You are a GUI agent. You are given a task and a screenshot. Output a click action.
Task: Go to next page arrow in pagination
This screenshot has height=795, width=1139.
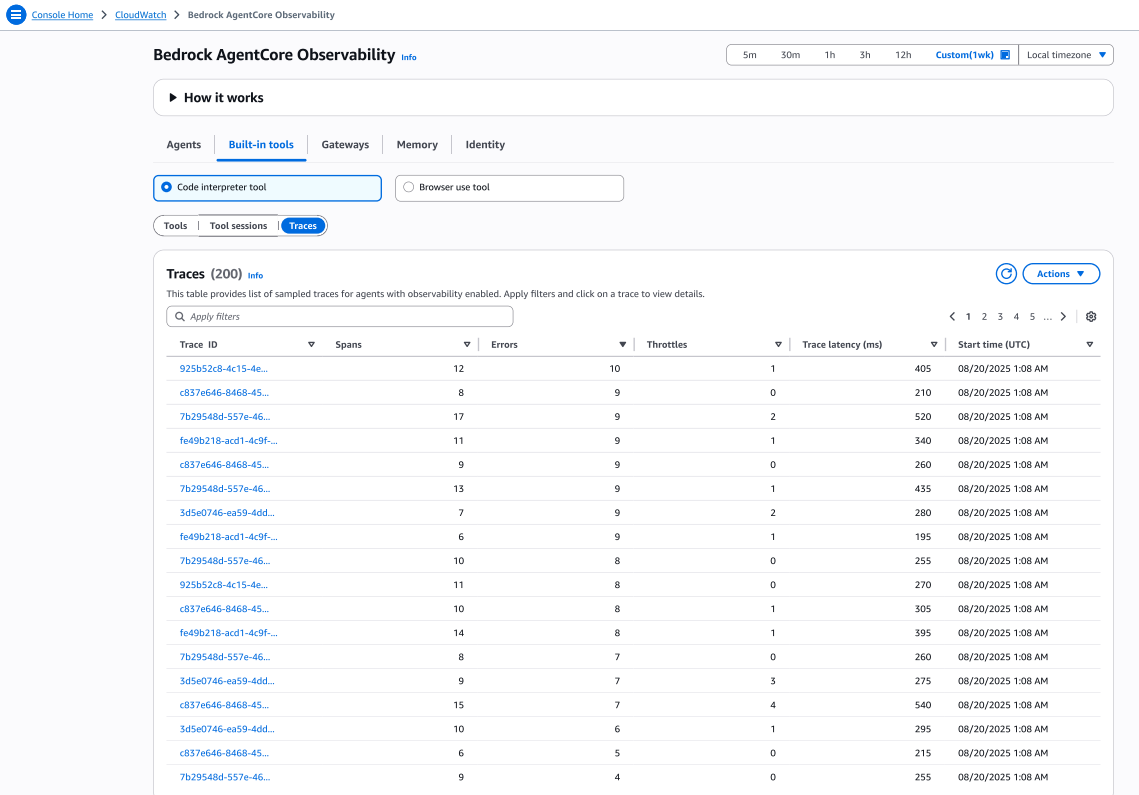coord(1063,317)
